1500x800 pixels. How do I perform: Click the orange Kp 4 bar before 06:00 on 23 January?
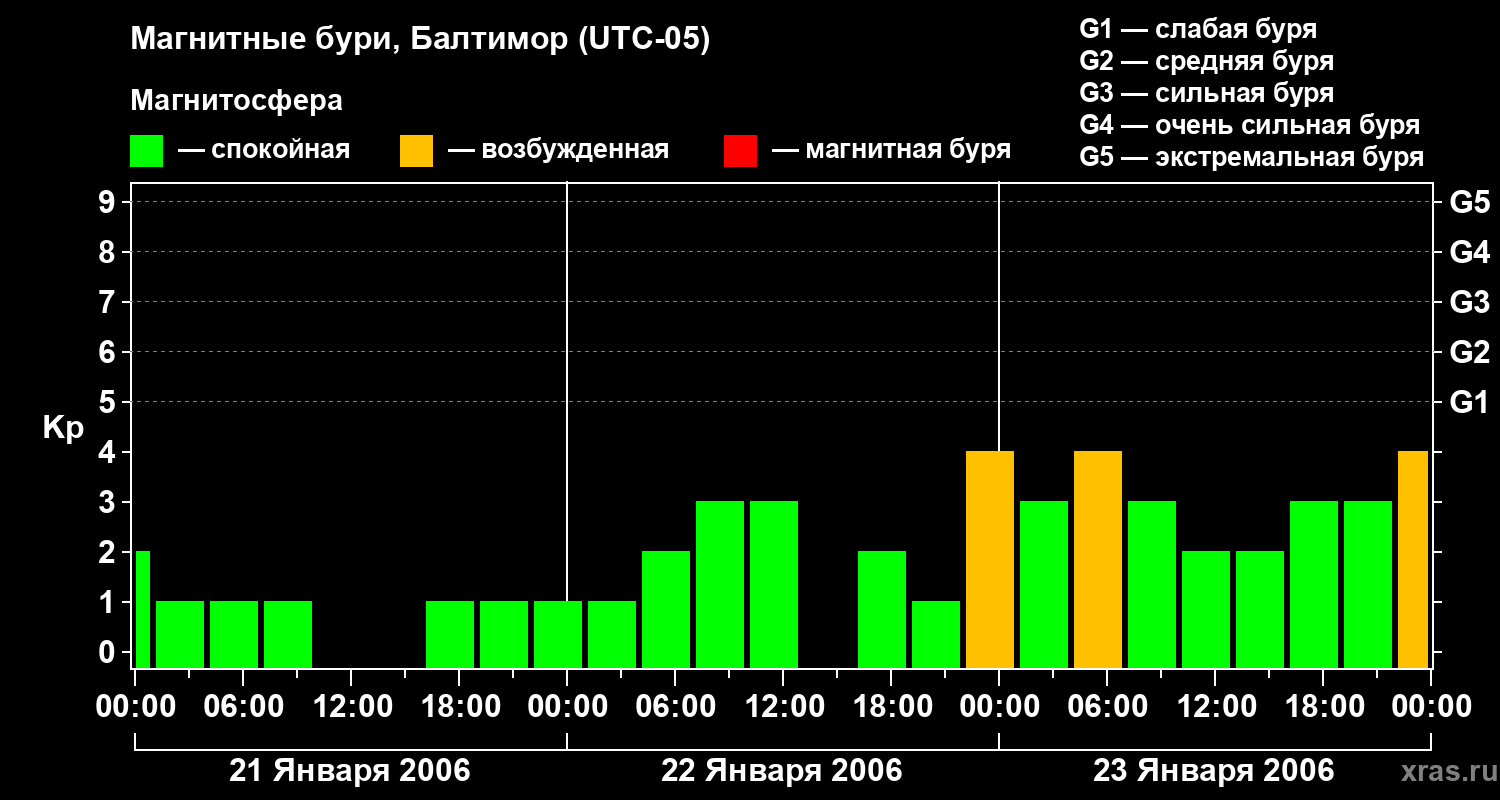coord(1098,559)
